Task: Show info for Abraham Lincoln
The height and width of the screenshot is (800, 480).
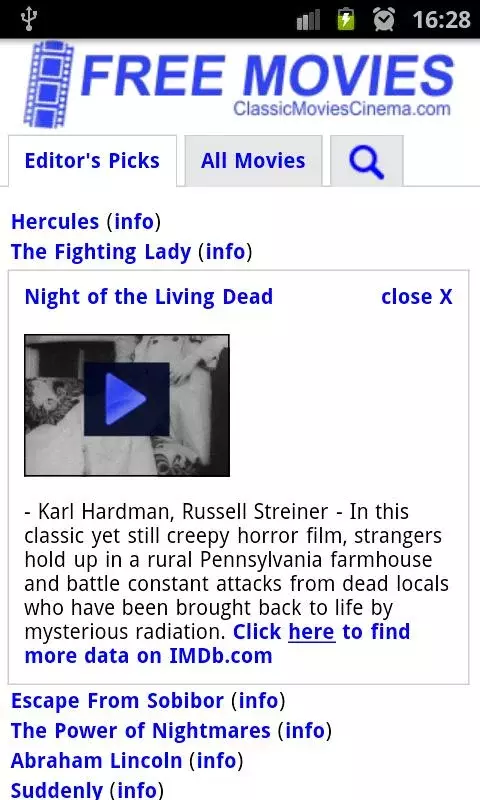Action: point(216,761)
